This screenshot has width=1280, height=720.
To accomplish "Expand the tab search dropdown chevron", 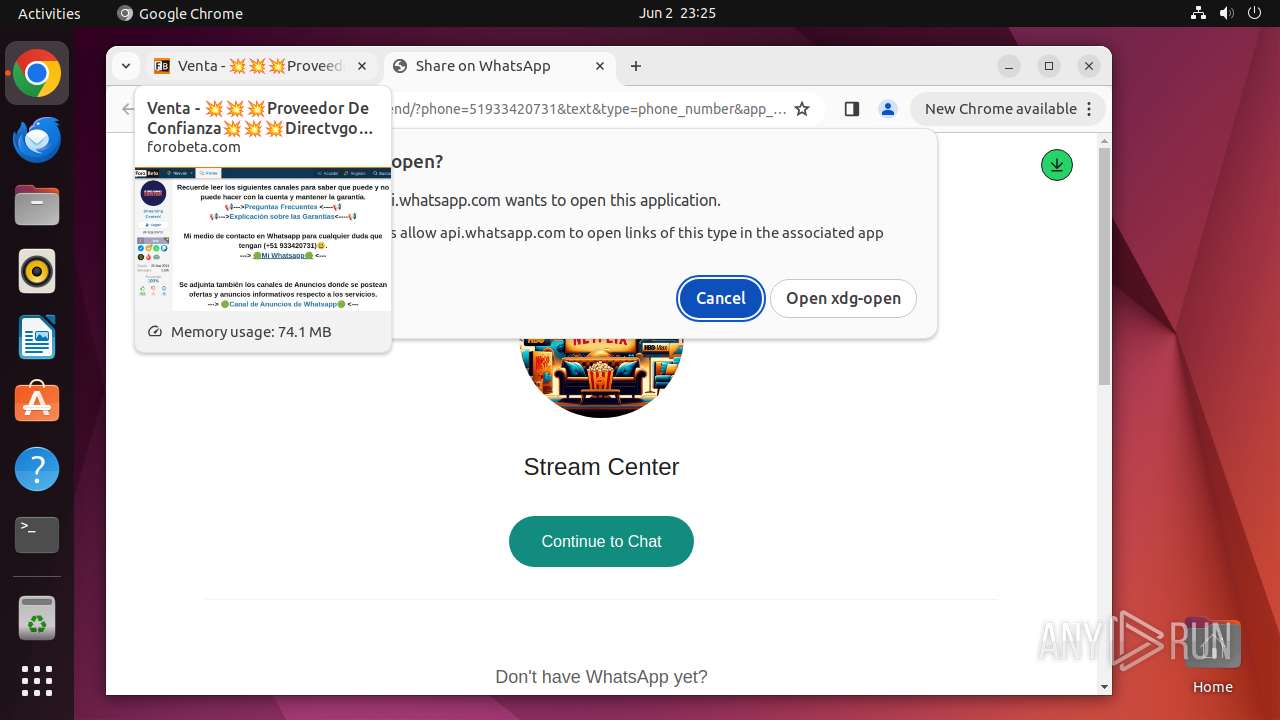I will [x=125, y=66].
